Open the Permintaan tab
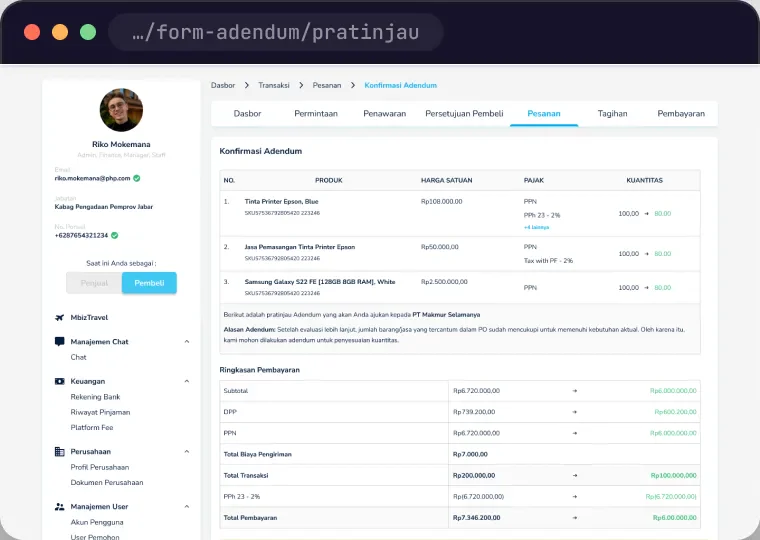The width and height of the screenshot is (760, 540). coord(316,113)
